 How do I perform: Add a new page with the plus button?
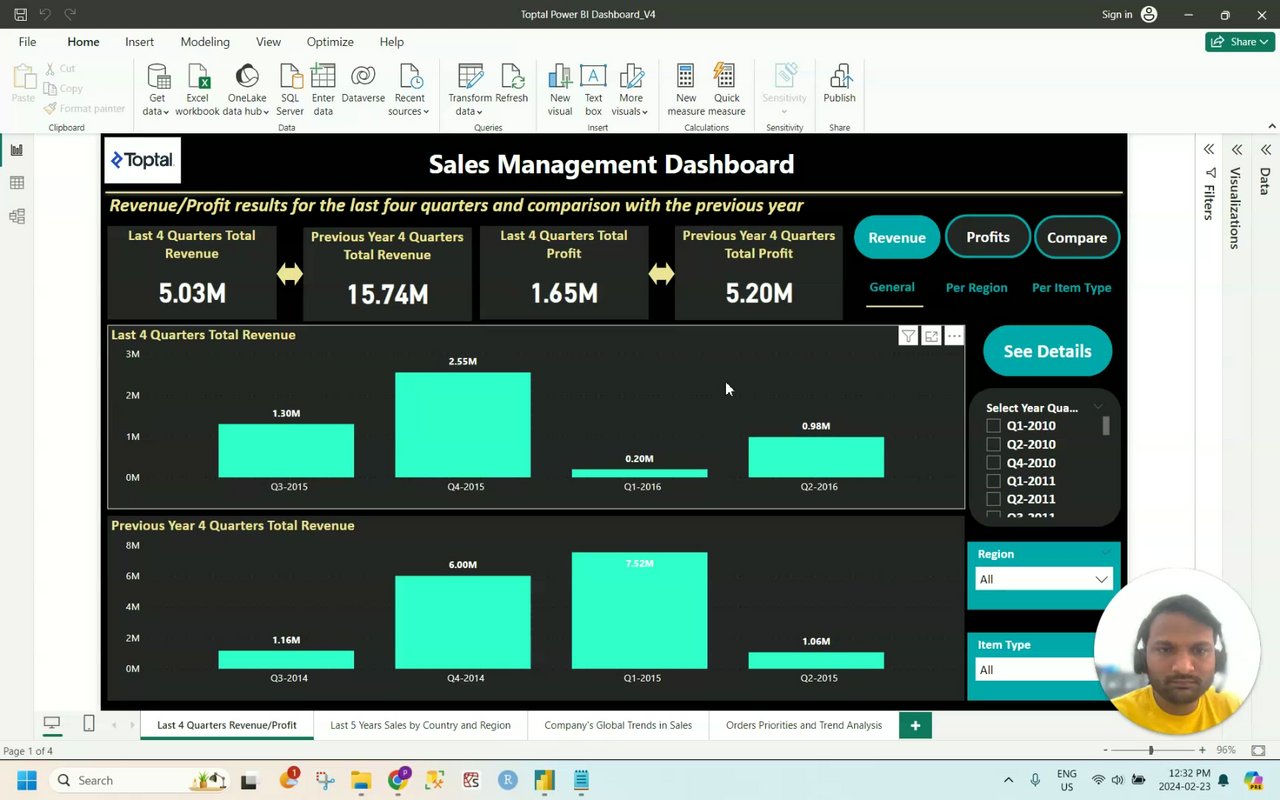[x=915, y=725]
